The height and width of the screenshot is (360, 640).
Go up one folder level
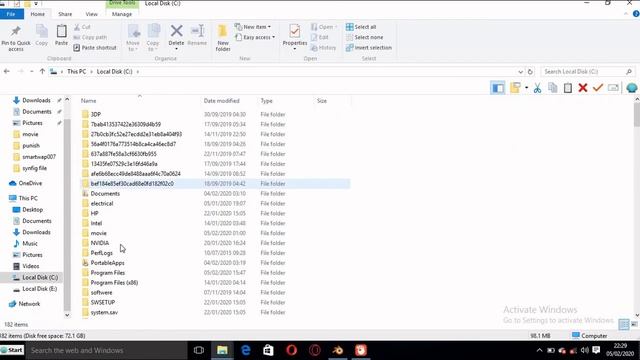click(42, 71)
